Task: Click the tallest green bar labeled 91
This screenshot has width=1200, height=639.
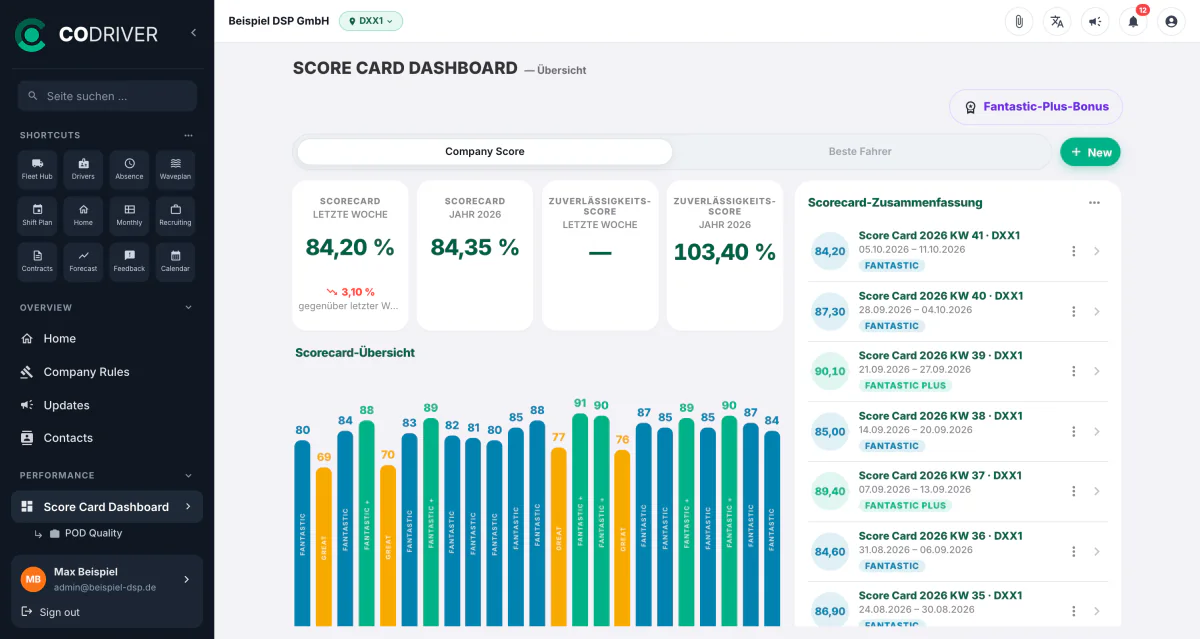Action: (x=580, y=520)
